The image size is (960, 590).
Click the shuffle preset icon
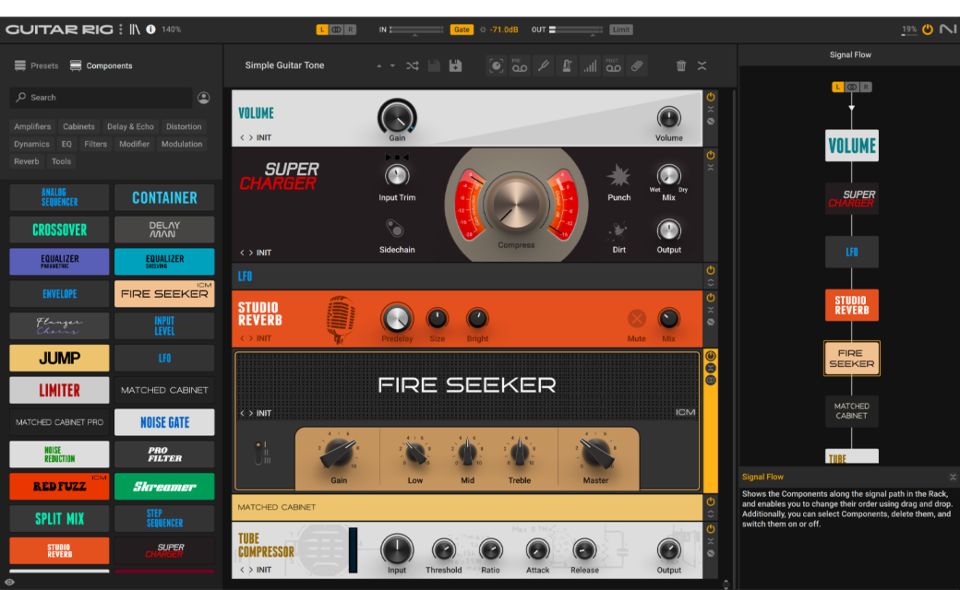click(x=412, y=66)
